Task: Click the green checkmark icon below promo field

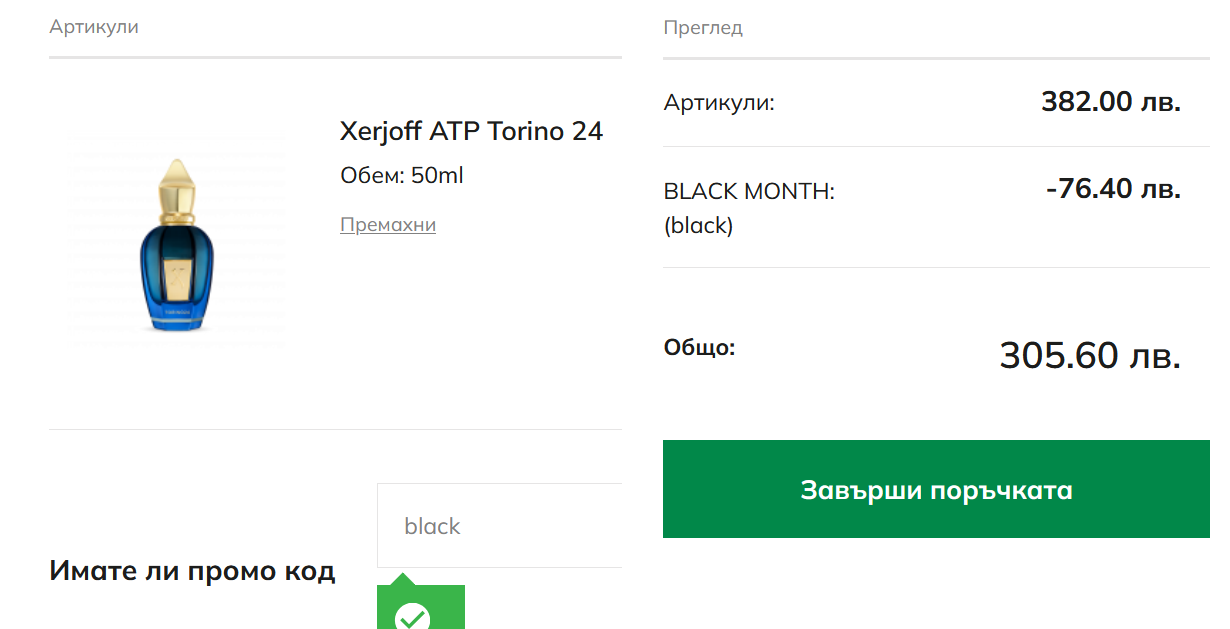Action: (412, 617)
